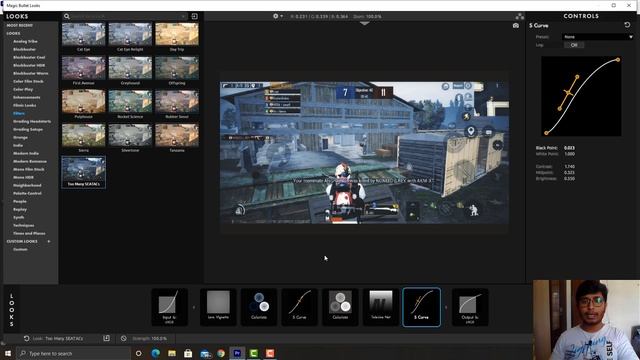This screenshot has width=640, height=360.
Task: Click the game preview image
Action: click(364, 153)
